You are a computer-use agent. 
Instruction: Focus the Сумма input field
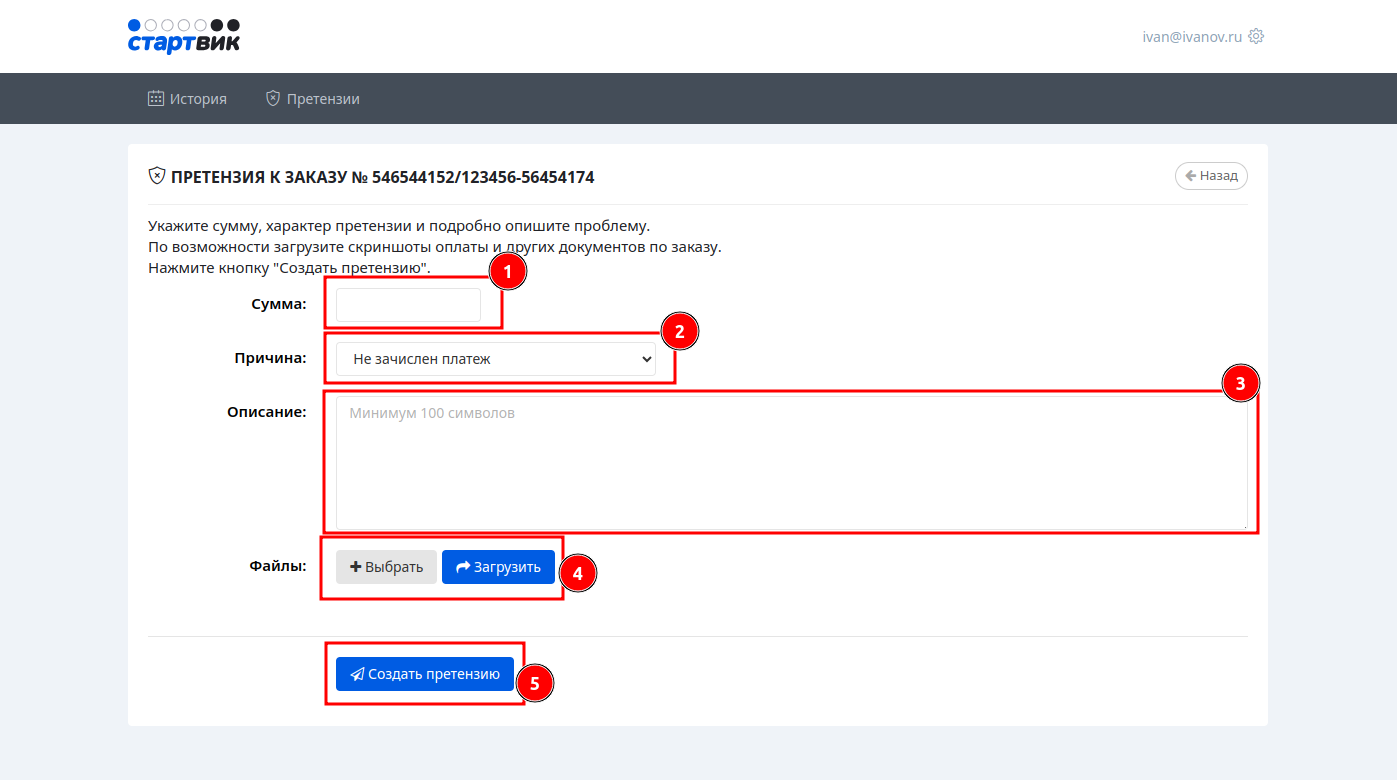tap(408, 305)
